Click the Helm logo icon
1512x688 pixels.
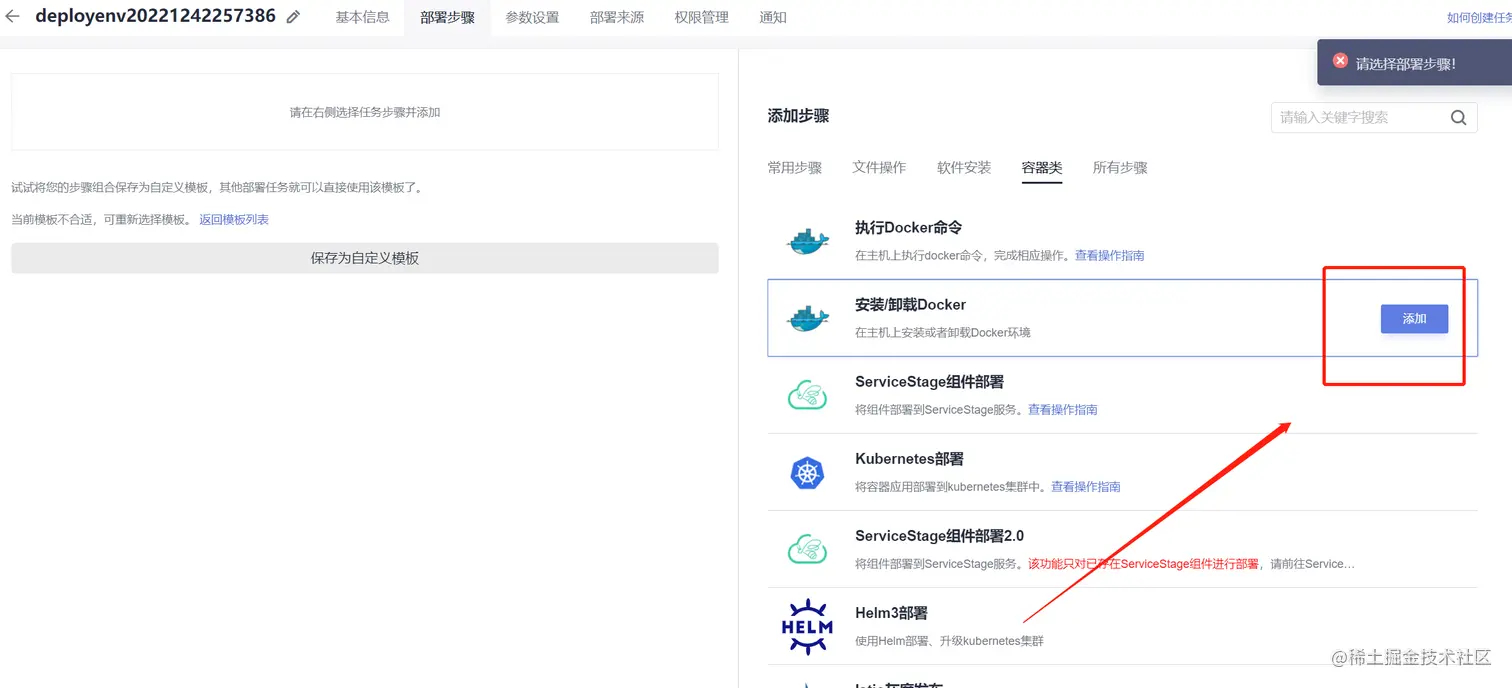(807, 627)
